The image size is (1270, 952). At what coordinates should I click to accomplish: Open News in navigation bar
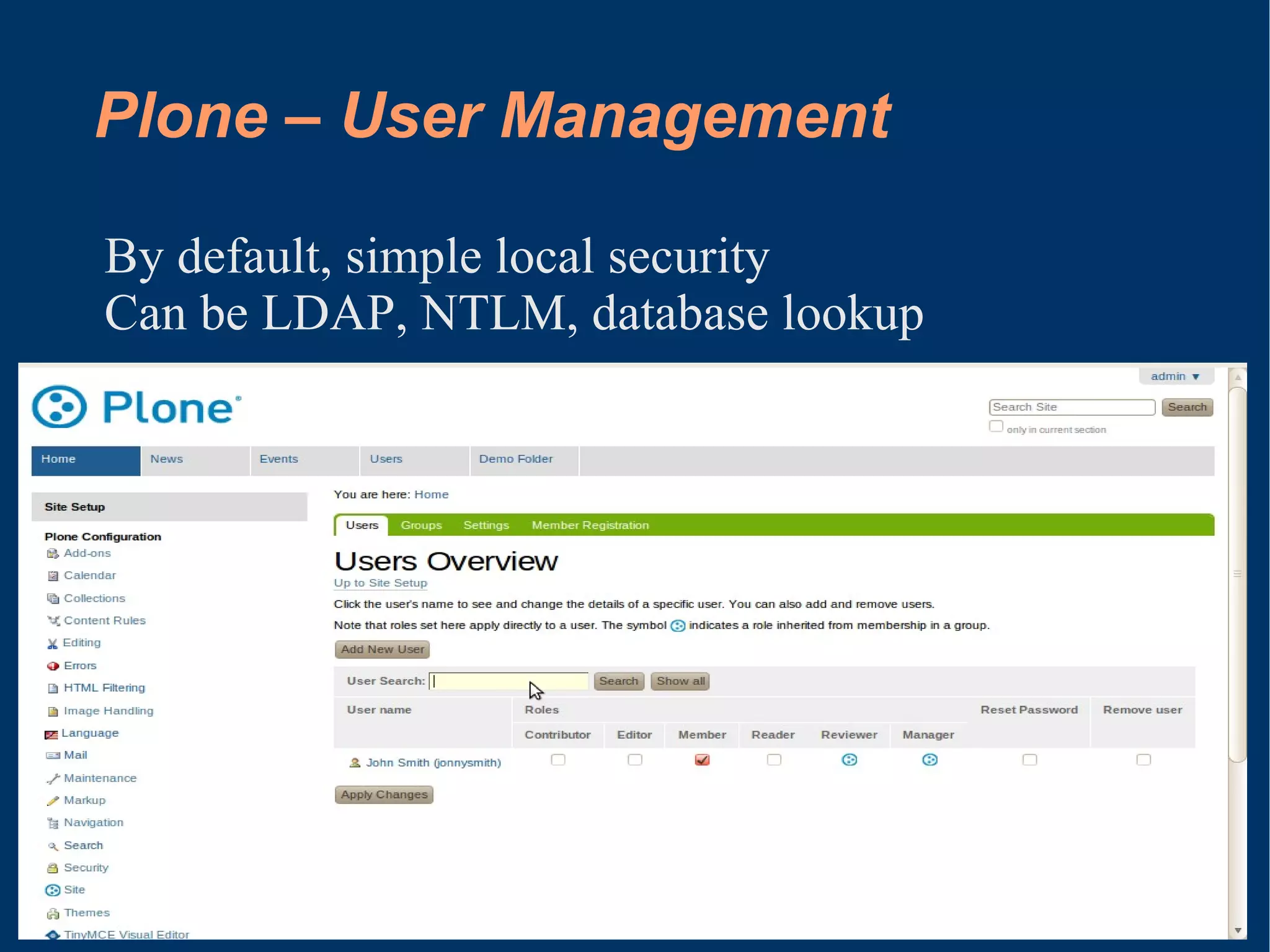[x=195, y=461]
